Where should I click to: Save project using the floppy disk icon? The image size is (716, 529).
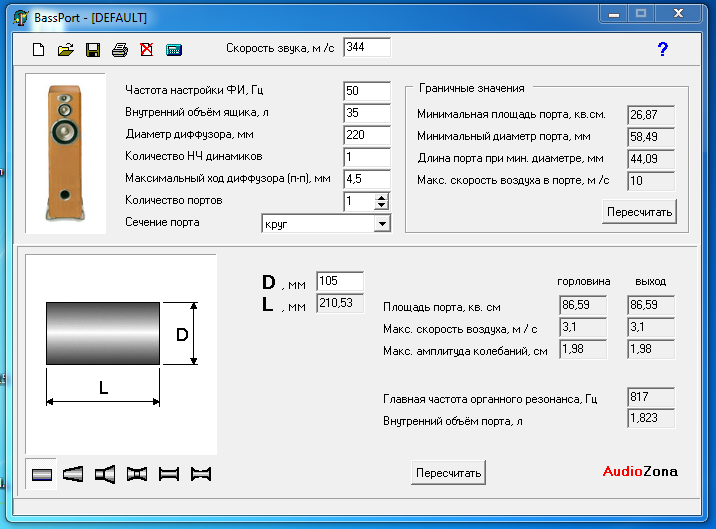(x=93, y=49)
